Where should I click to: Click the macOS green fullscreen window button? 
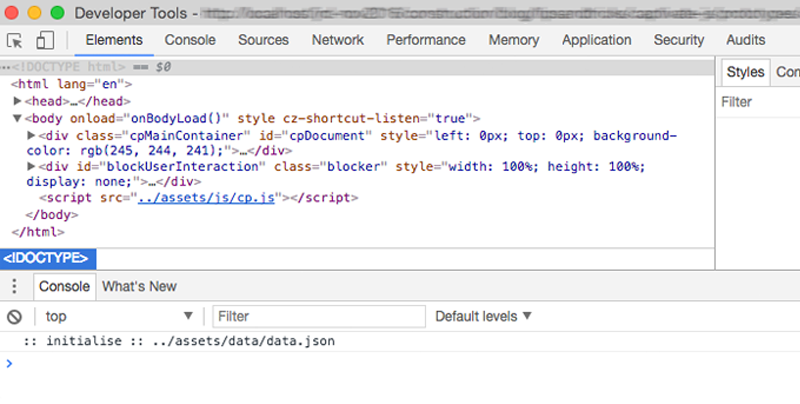[58, 13]
